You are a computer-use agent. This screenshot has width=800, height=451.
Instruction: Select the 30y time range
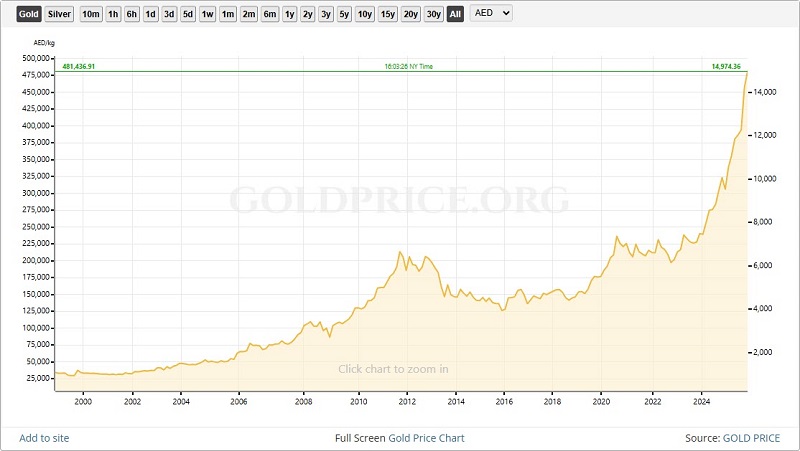tap(434, 14)
